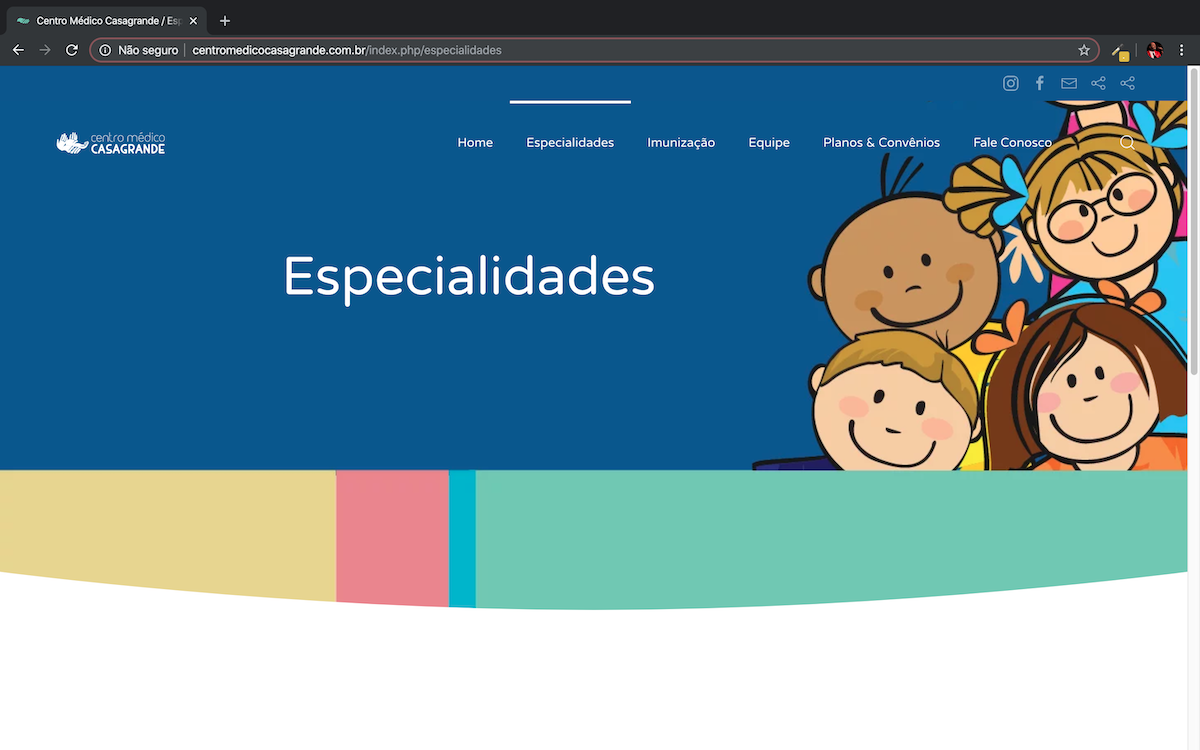Go back to the previous page
1200x750 pixels.
(18, 50)
